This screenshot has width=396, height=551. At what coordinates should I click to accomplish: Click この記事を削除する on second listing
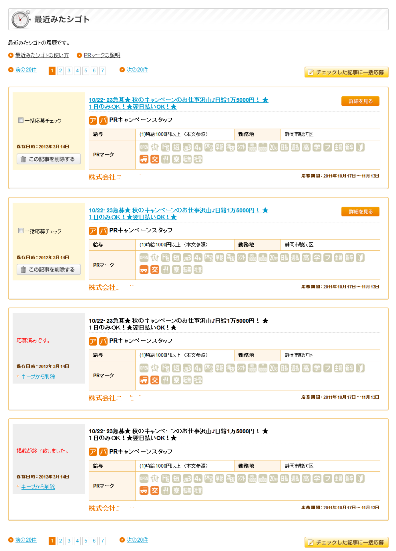coord(48,269)
